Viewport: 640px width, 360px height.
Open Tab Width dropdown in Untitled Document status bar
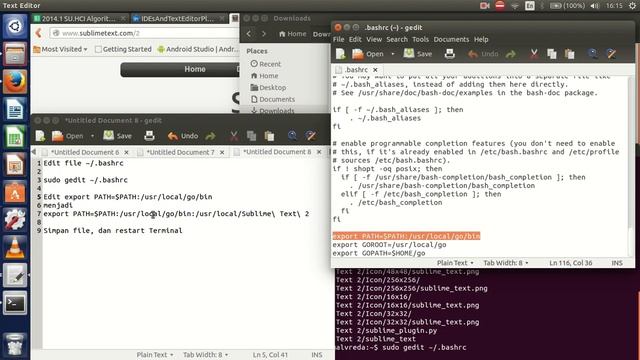(x=205, y=355)
